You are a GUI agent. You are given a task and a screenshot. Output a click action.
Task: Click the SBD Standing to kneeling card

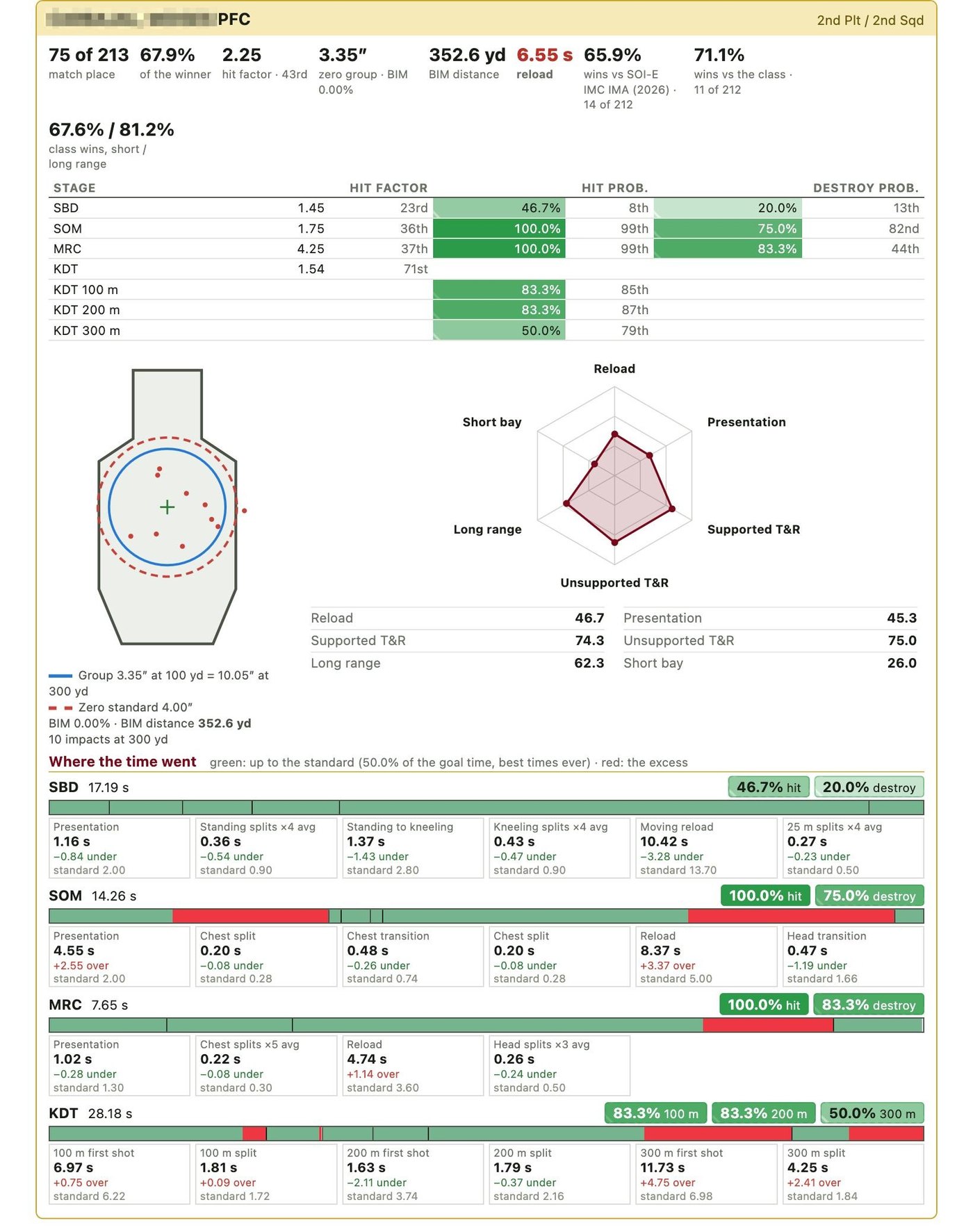point(413,848)
